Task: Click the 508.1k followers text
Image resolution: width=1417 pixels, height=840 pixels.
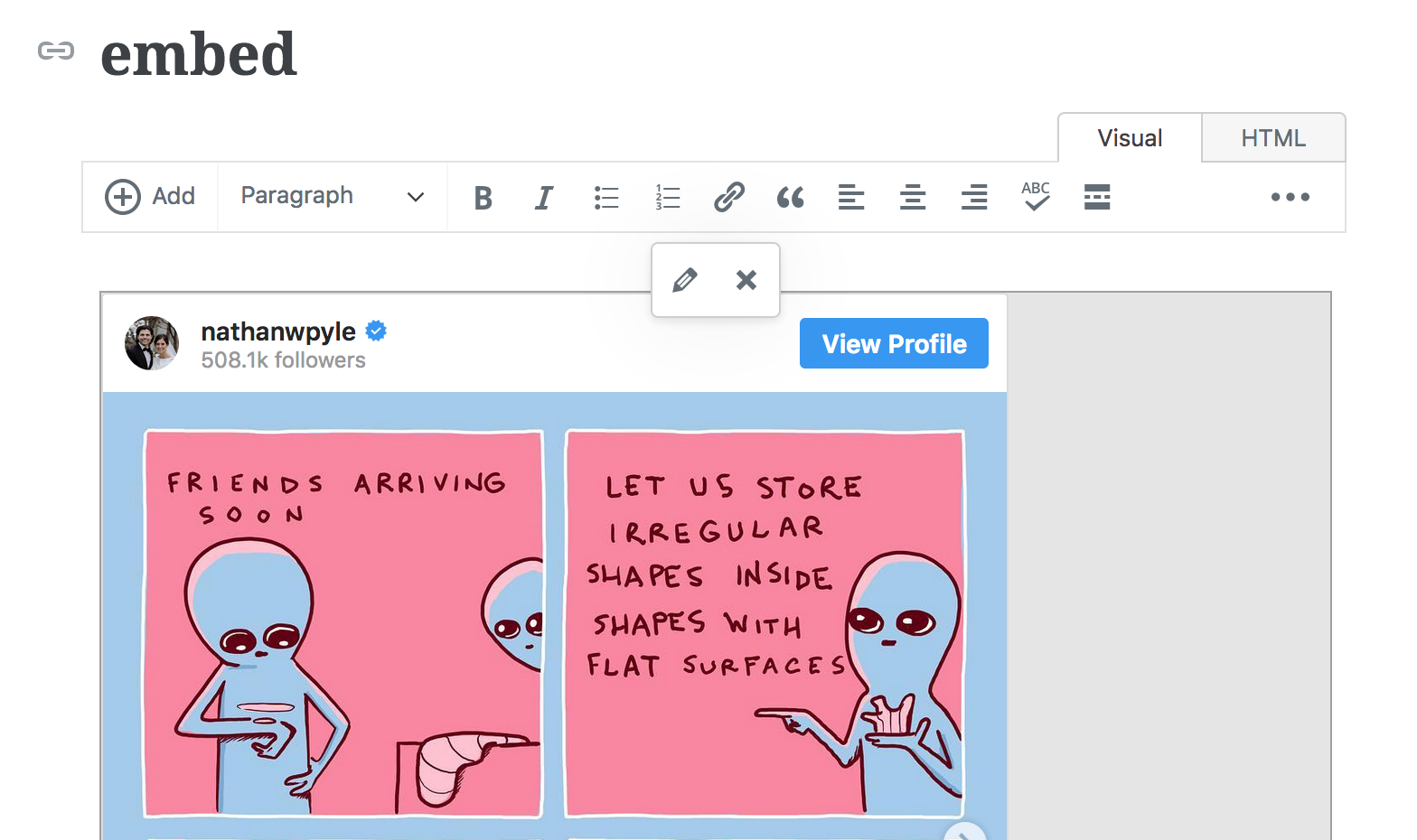Action: point(283,360)
